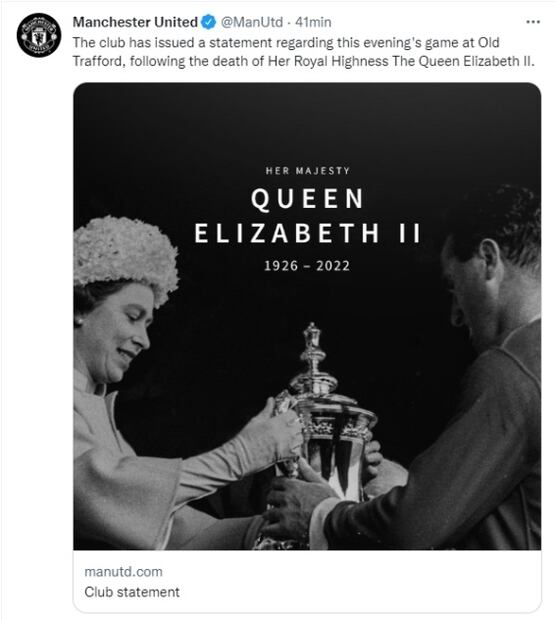Click the Queen's floral hat in the photo
Image resolution: width=556 pixels, height=620 pixels.
125,255
